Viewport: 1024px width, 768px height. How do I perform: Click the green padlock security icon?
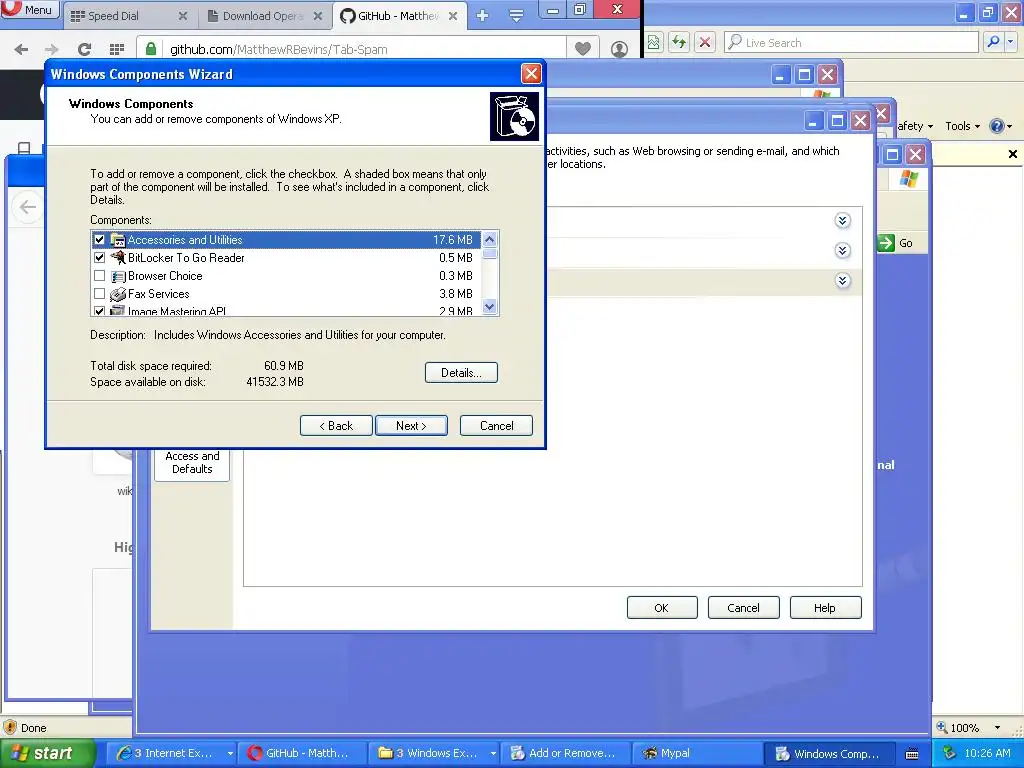(x=151, y=49)
